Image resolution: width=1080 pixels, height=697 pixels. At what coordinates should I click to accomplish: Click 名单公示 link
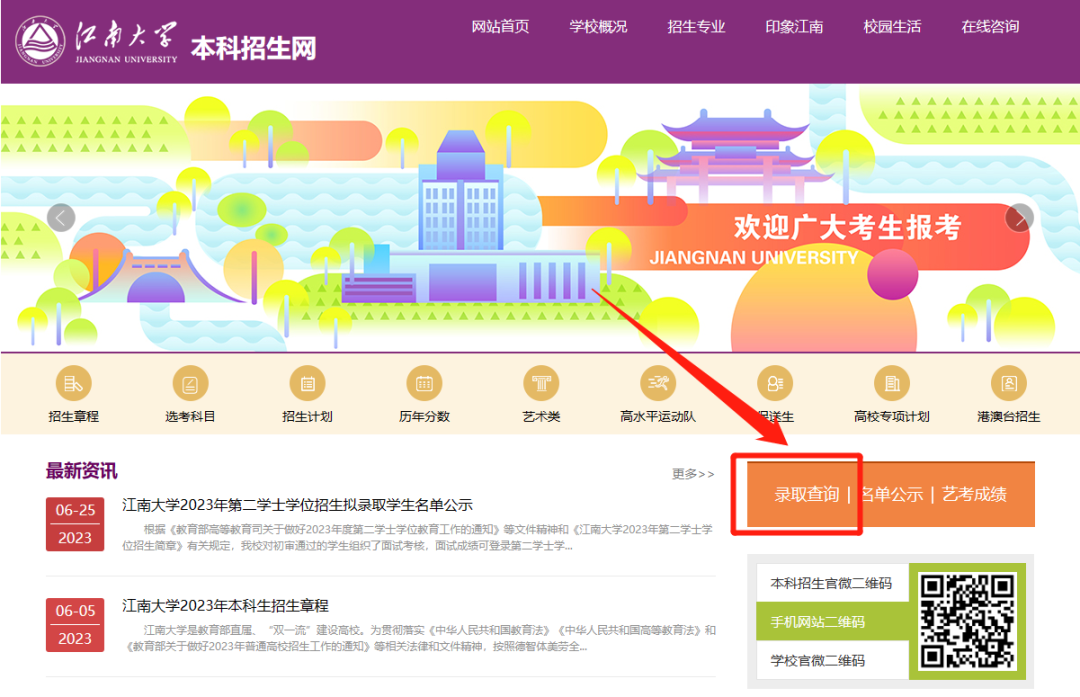(x=891, y=494)
